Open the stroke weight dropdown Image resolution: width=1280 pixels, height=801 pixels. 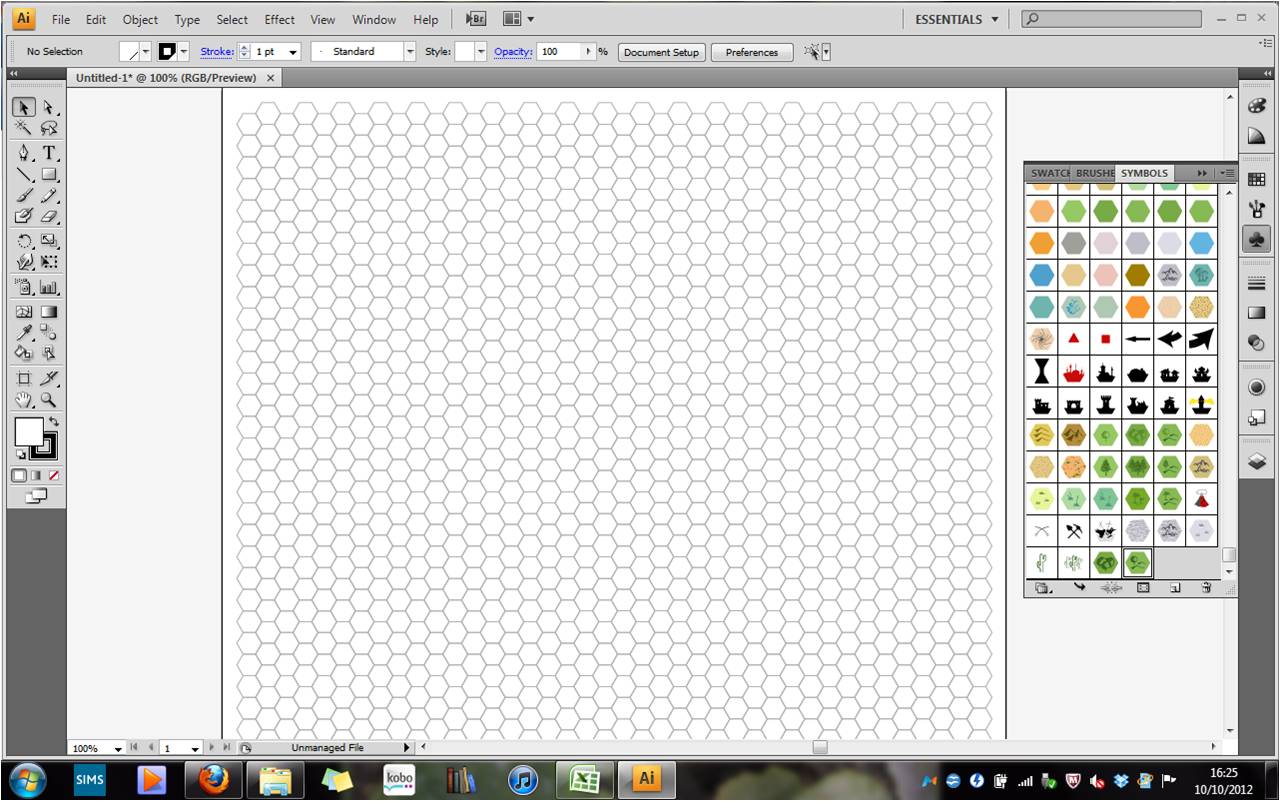(x=293, y=51)
